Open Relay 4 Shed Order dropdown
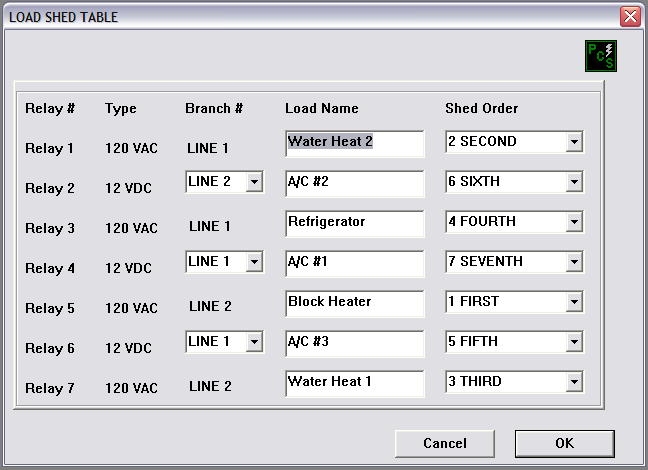The width and height of the screenshot is (648, 470). [574, 262]
